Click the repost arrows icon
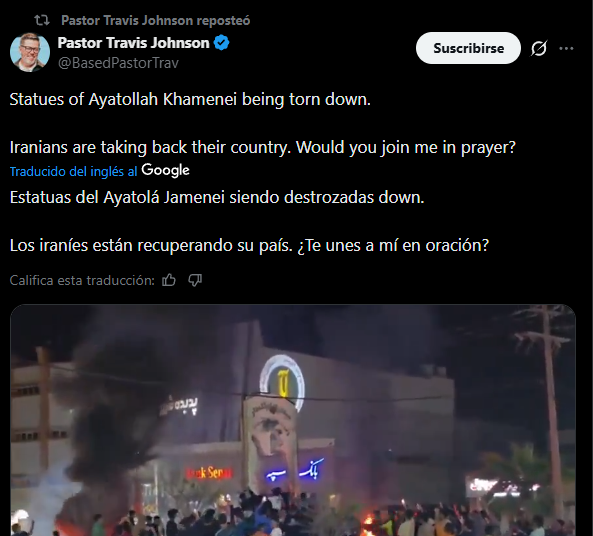This screenshot has height=536, width=593. (x=42, y=20)
